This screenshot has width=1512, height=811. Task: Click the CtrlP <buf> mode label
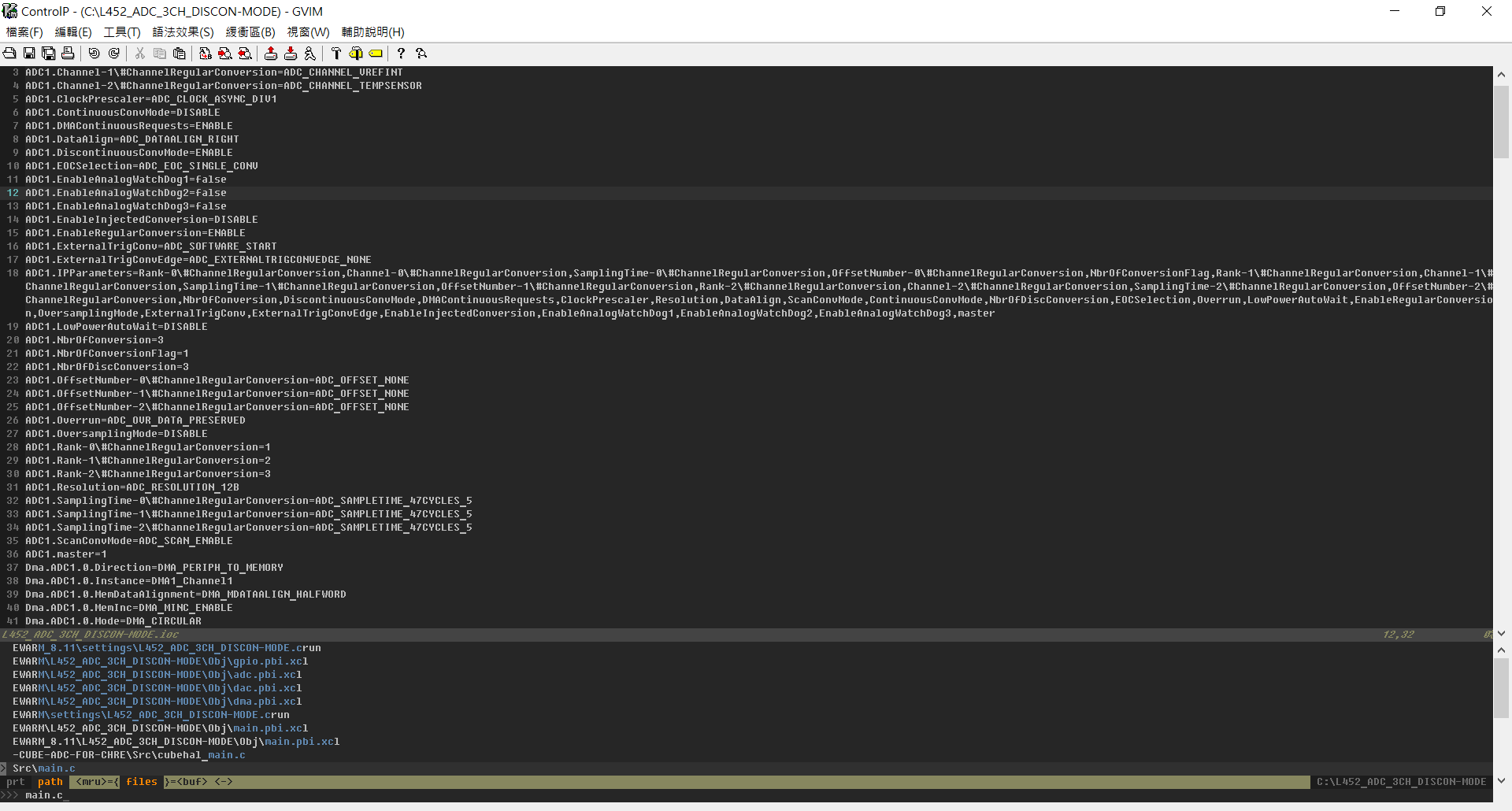pos(192,782)
